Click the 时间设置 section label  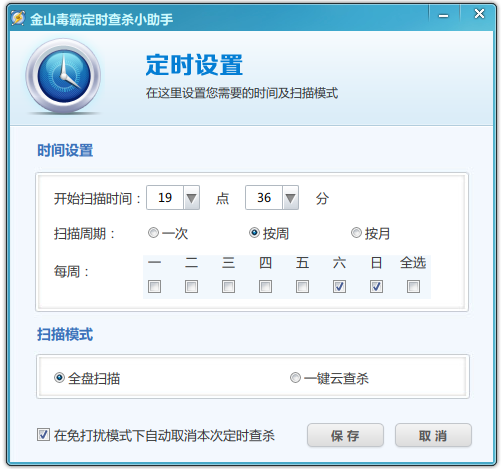point(65,150)
